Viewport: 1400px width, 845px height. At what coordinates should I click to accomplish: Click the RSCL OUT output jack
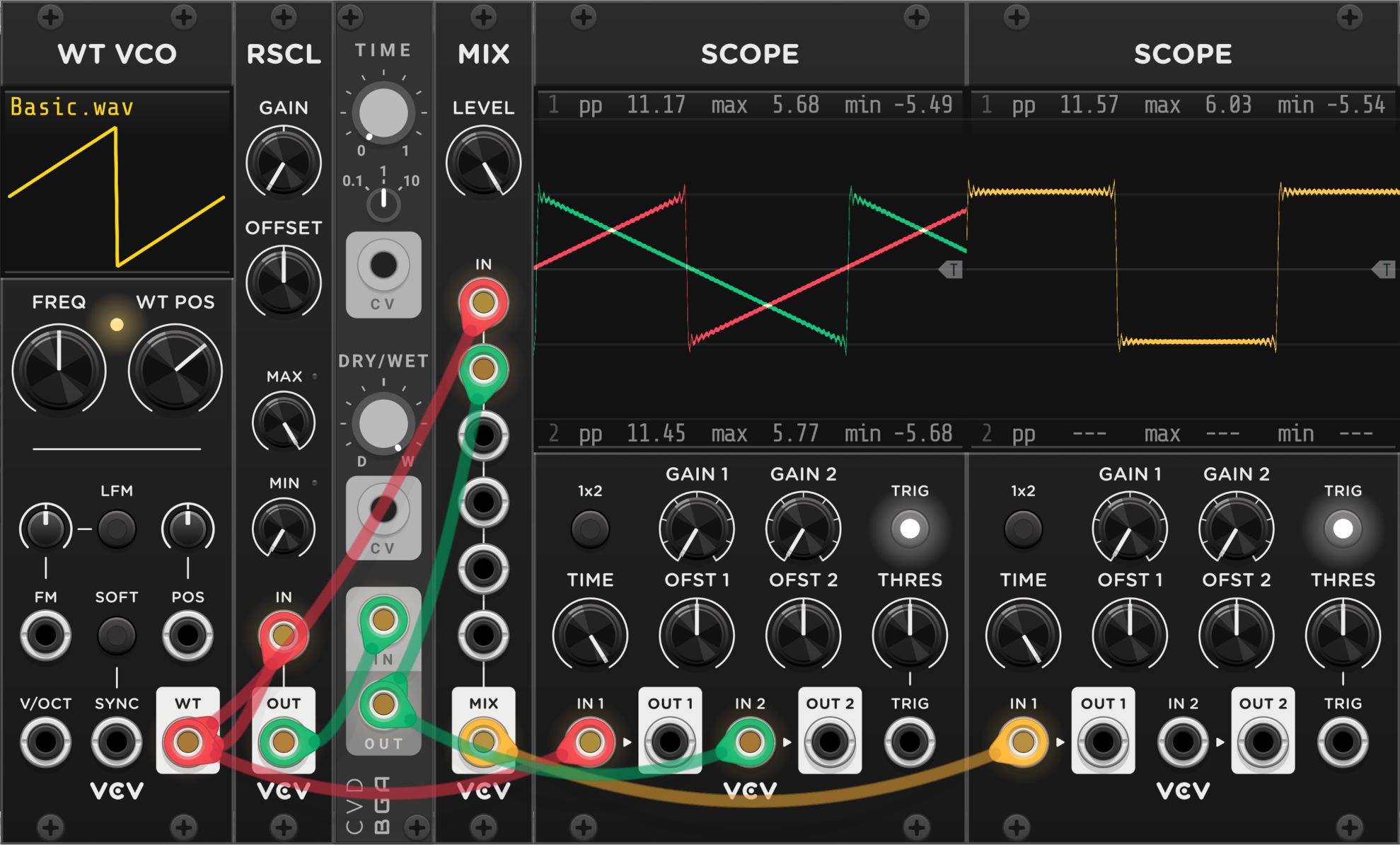point(283,742)
